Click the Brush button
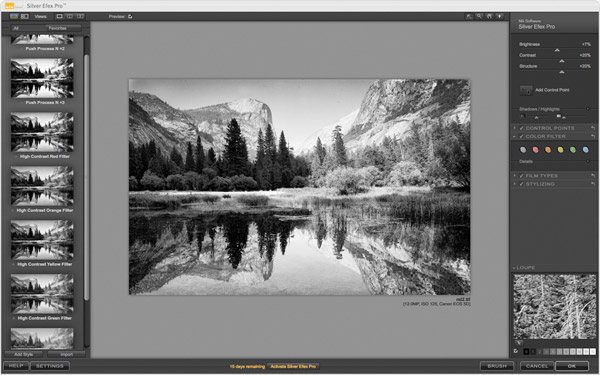This screenshot has width=600, height=375. point(497,366)
